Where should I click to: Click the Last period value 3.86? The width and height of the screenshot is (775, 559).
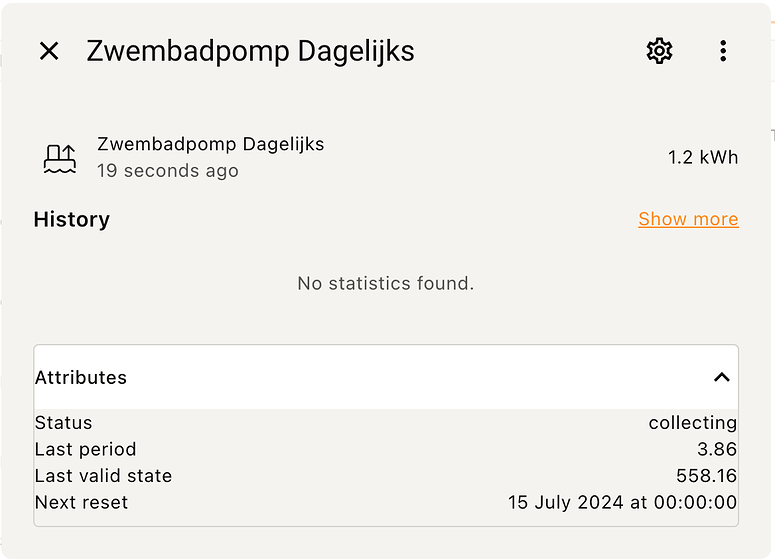(x=717, y=449)
